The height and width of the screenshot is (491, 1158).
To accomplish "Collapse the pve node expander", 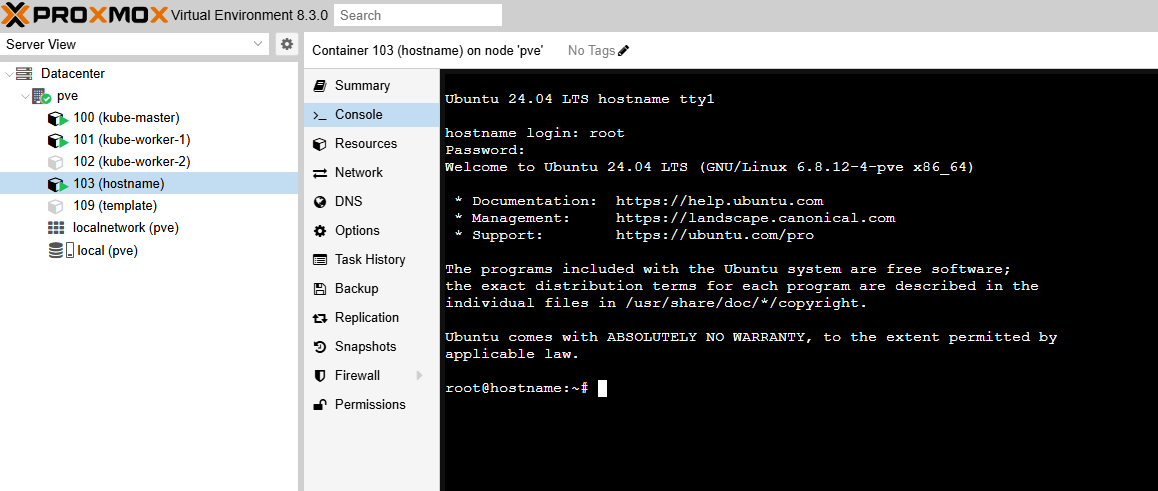I will 24,96.
